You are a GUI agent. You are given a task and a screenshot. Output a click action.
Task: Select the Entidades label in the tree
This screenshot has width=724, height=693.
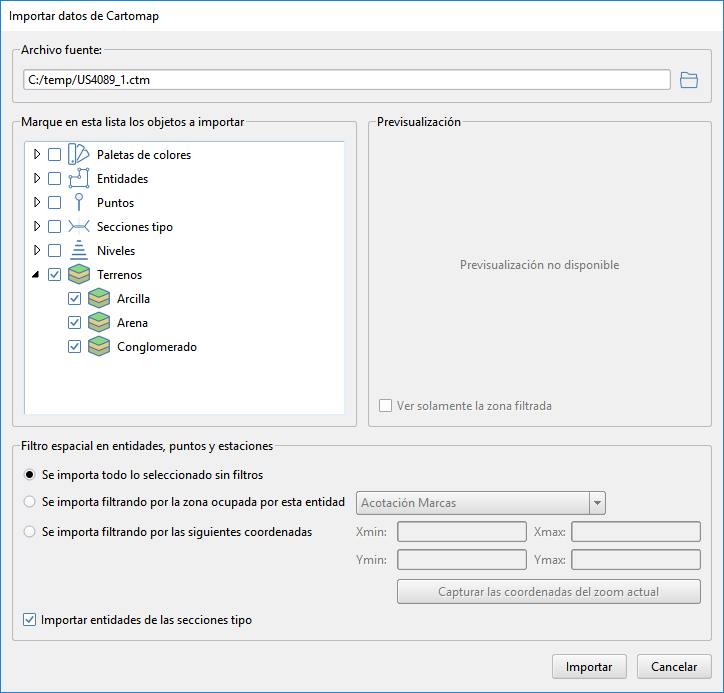point(122,179)
